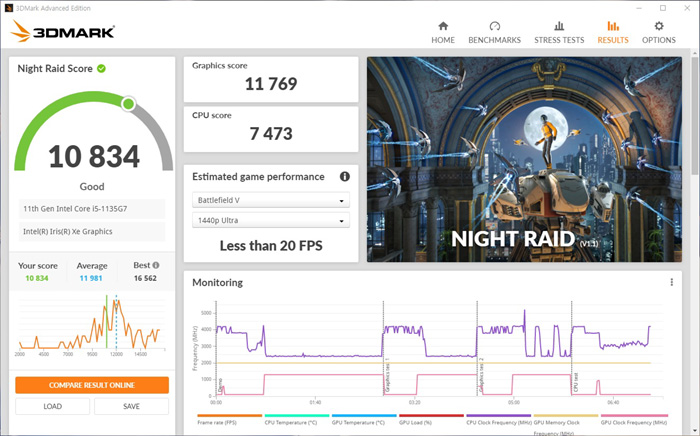Click the 11th Gen Intel Core i5-1135G7 field

[x=92, y=209]
